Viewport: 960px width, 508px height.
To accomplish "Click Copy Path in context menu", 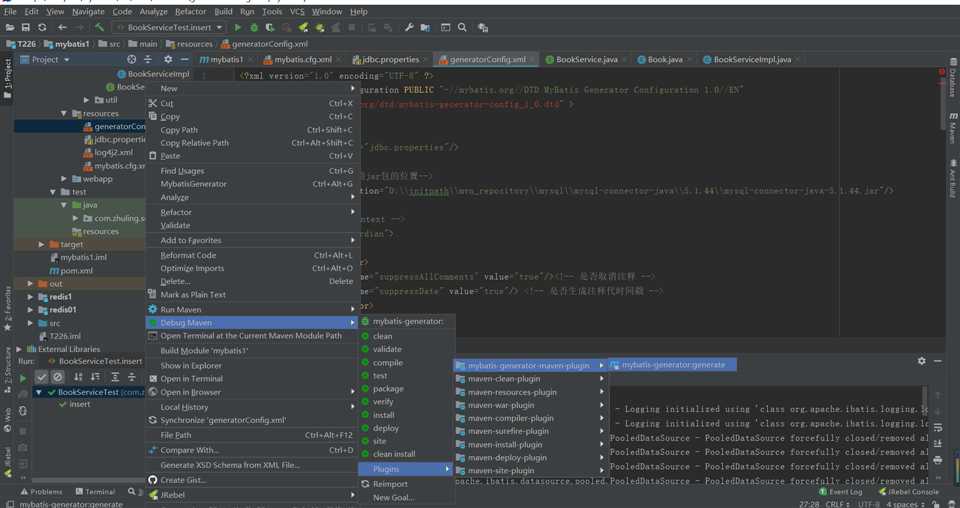I will (252, 130).
